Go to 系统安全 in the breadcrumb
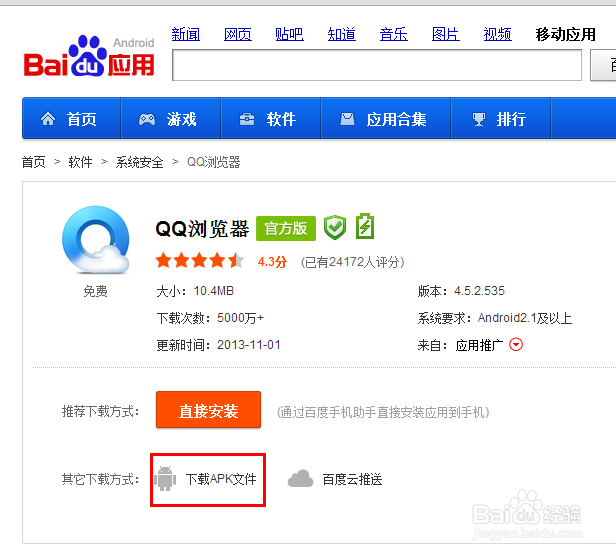Viewport: 616px width, 556px height. coord(139,161)
